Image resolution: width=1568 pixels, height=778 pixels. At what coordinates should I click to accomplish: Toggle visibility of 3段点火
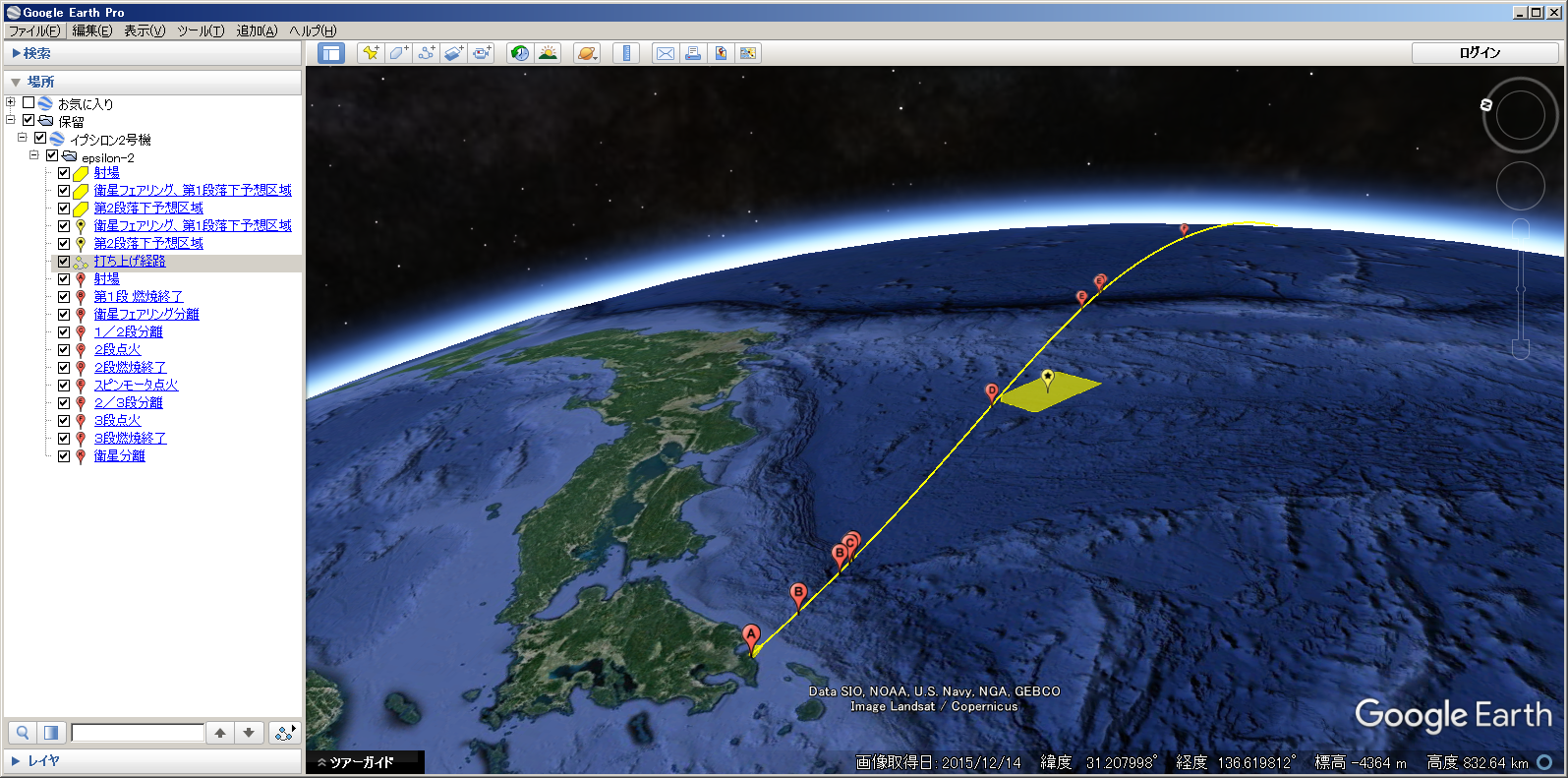click(x=64, y=421)
